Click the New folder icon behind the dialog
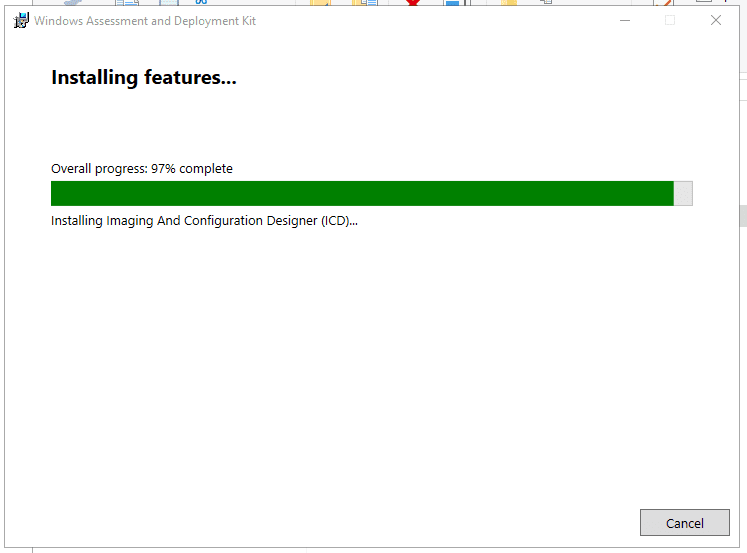747x553 pixels. click(x=509, y=3)
